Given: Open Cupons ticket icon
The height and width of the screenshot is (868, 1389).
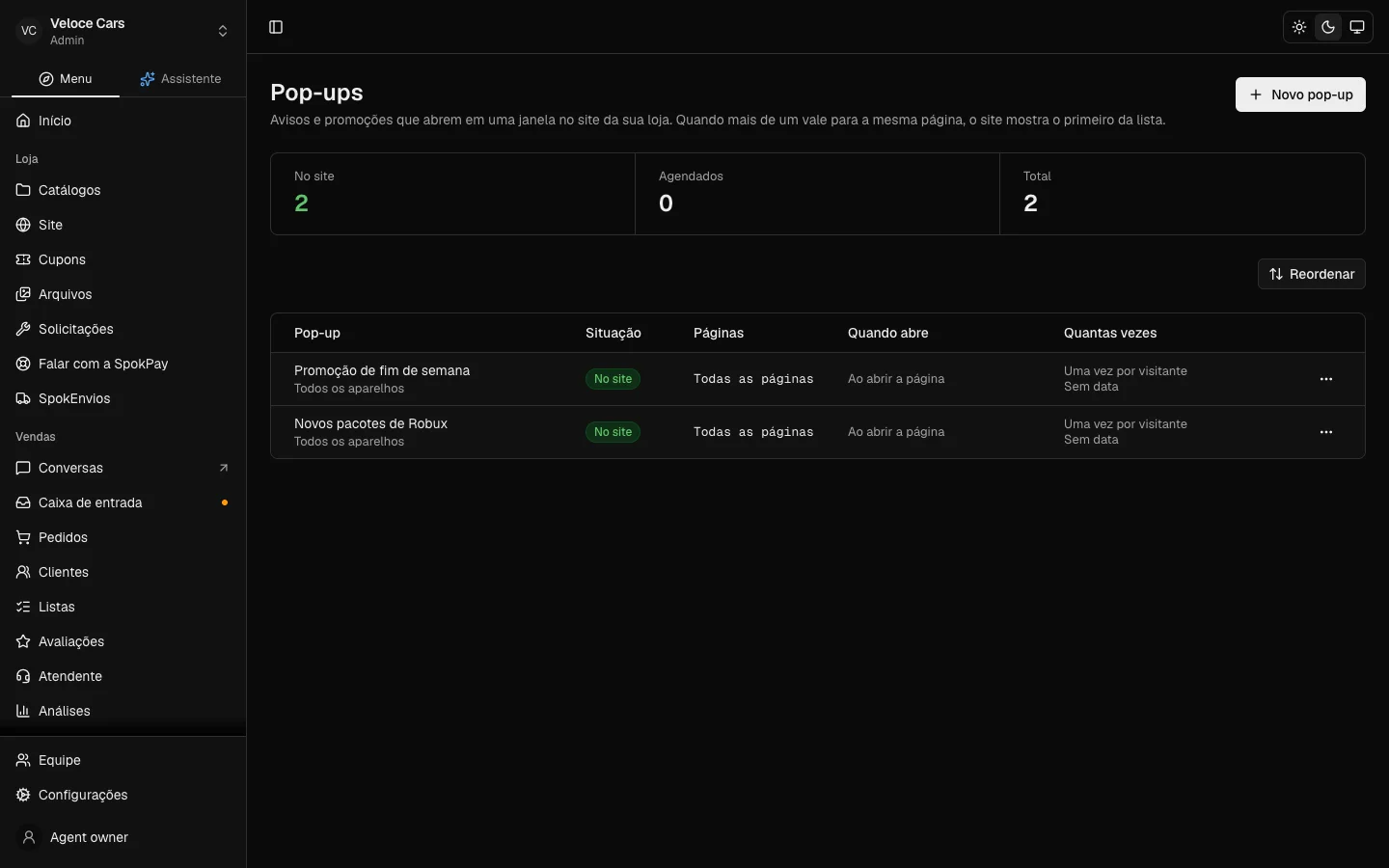Looking at the screenshot, I should pos(23,259).
